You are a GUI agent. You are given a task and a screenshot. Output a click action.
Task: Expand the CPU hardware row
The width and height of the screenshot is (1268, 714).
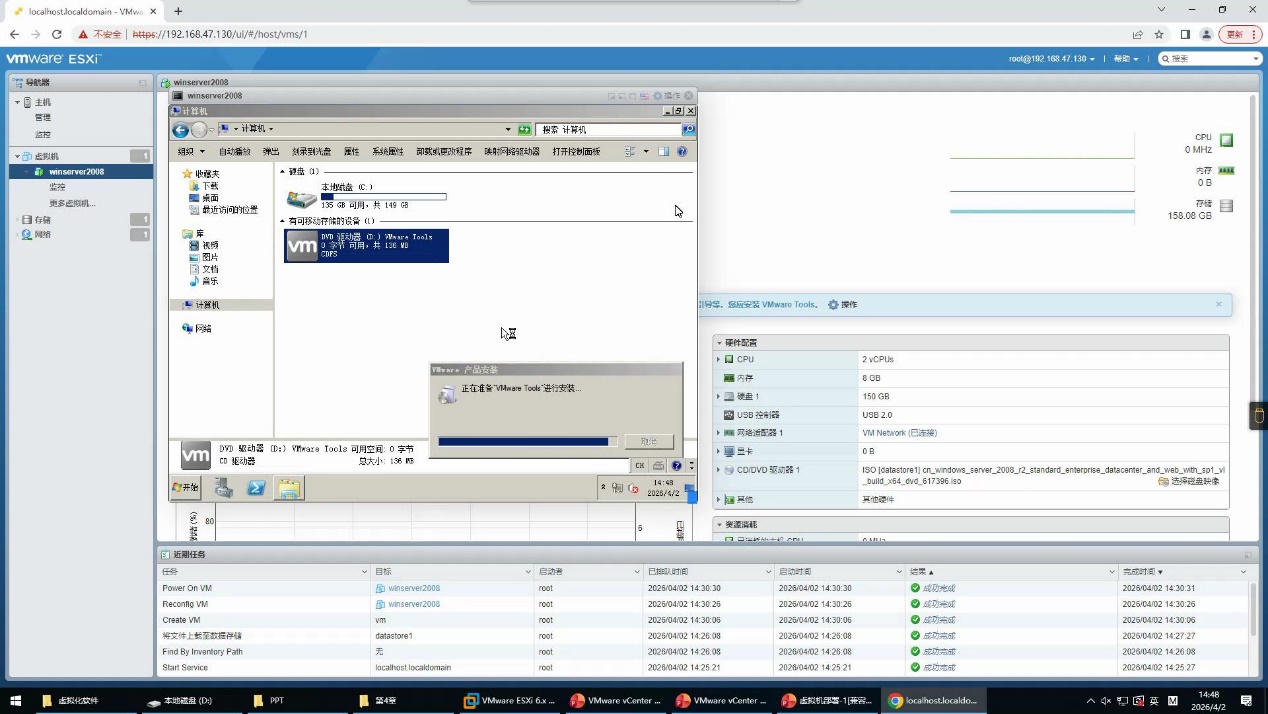pos(718,359)
